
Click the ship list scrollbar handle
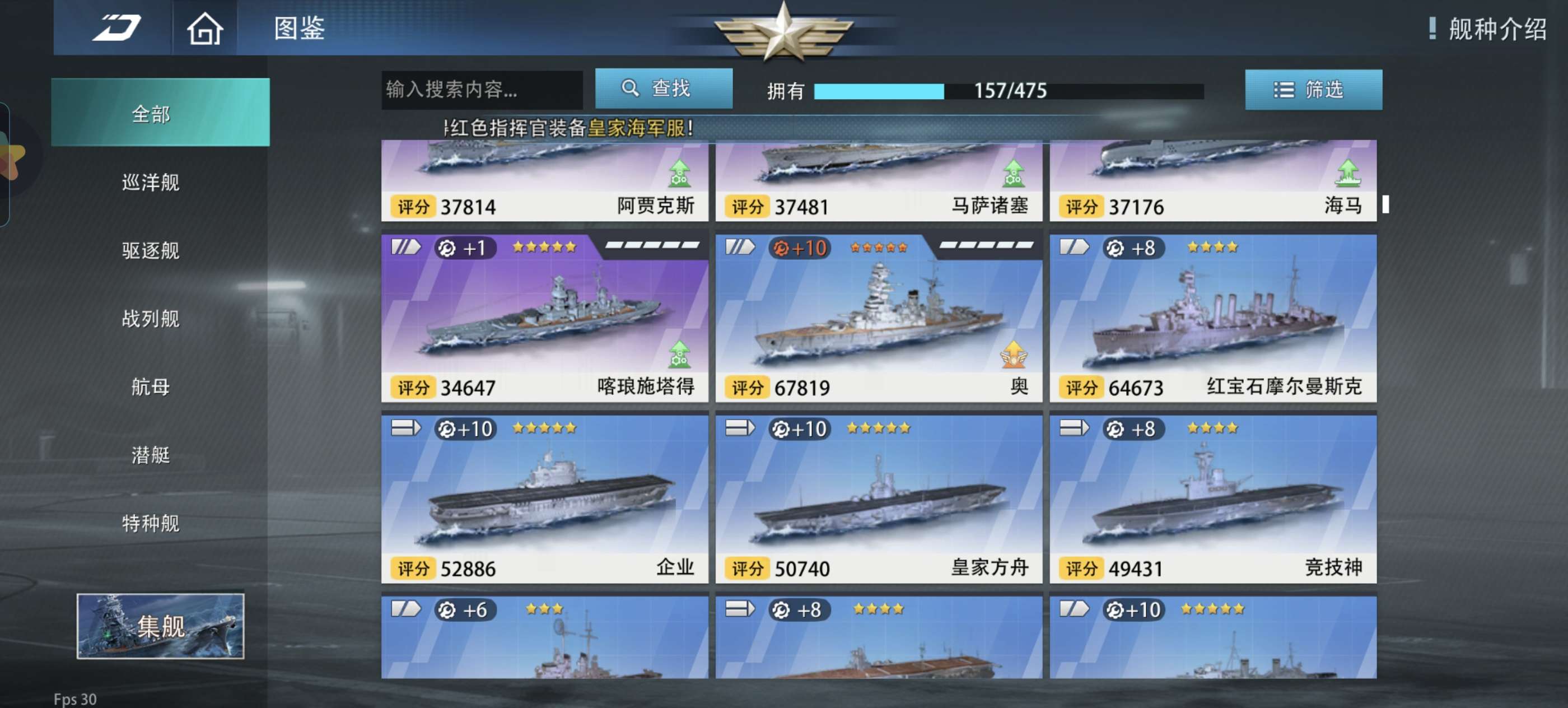[1385, 204]
